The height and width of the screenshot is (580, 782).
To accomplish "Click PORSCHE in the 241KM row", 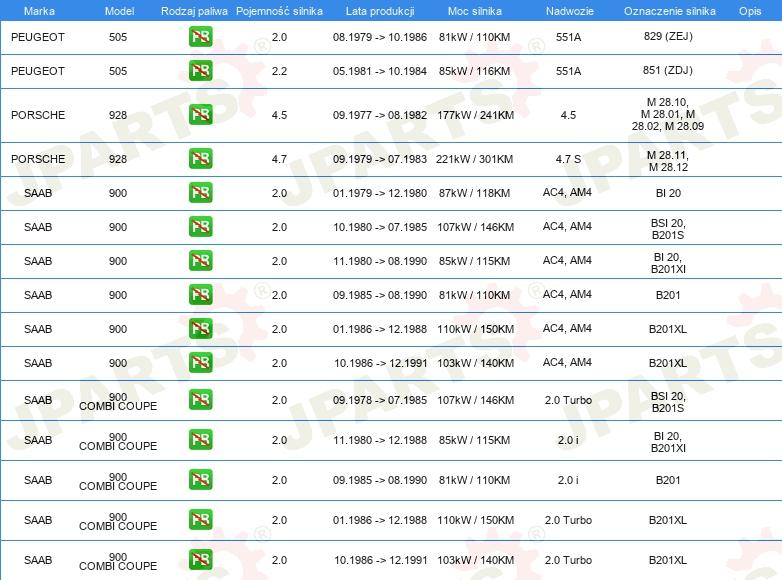I will (x=38, y=115).
